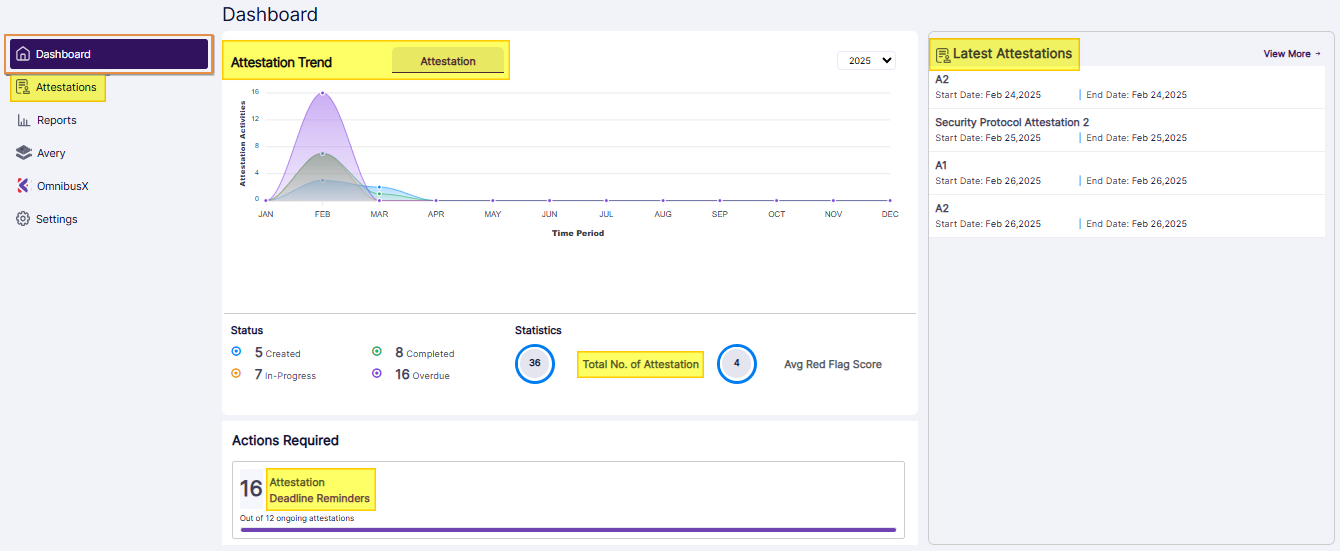Viewport: 1340px width, 551px height.
Task: Switch to the Attestation tab in trend chart
Action: 448,61
